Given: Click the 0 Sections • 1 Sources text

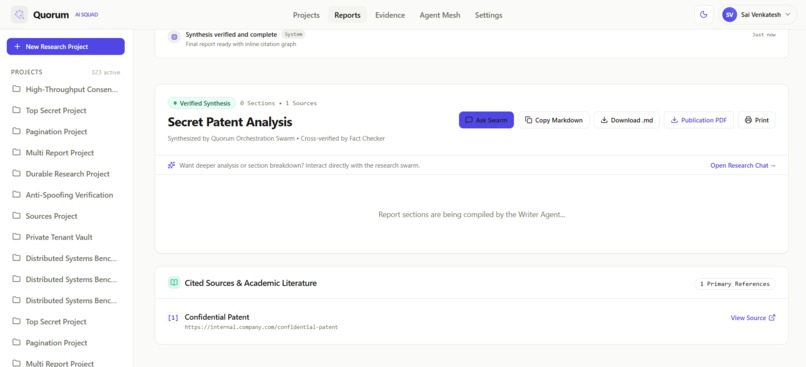Looking at the screenshot, I should coord(278,103).
